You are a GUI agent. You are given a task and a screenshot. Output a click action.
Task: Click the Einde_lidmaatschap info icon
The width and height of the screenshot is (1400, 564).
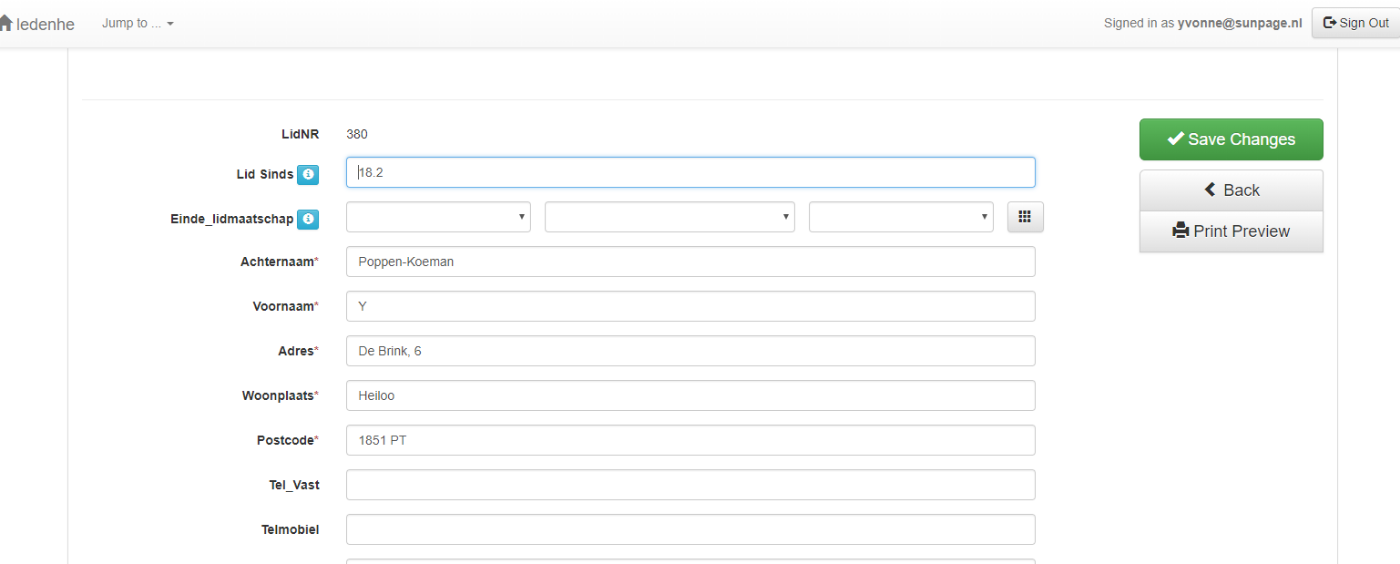(308, 219)
